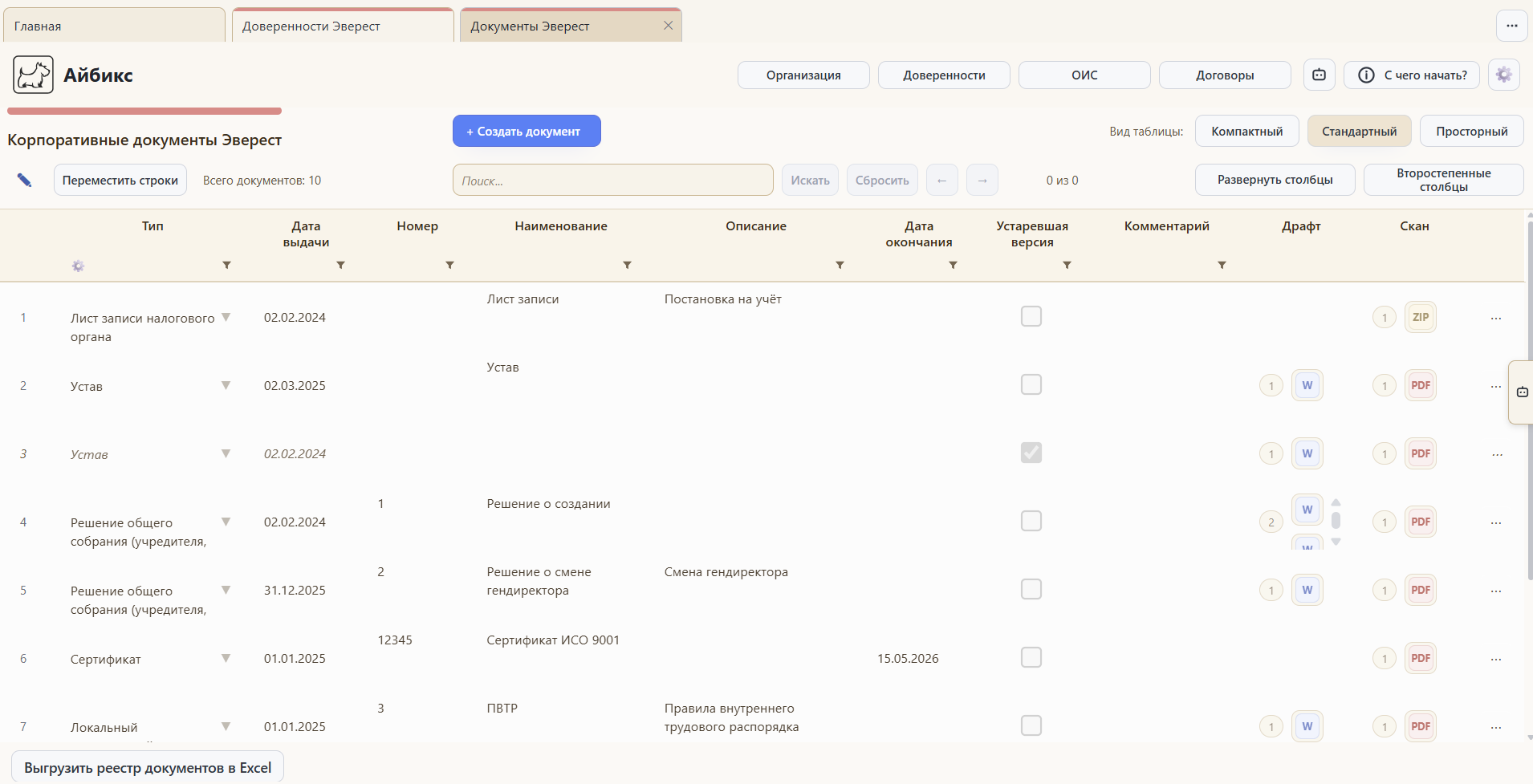Open row 6 more options ellipsis
The image size is (1533, 784).
pyautogui.click(x=1496, y=660)
